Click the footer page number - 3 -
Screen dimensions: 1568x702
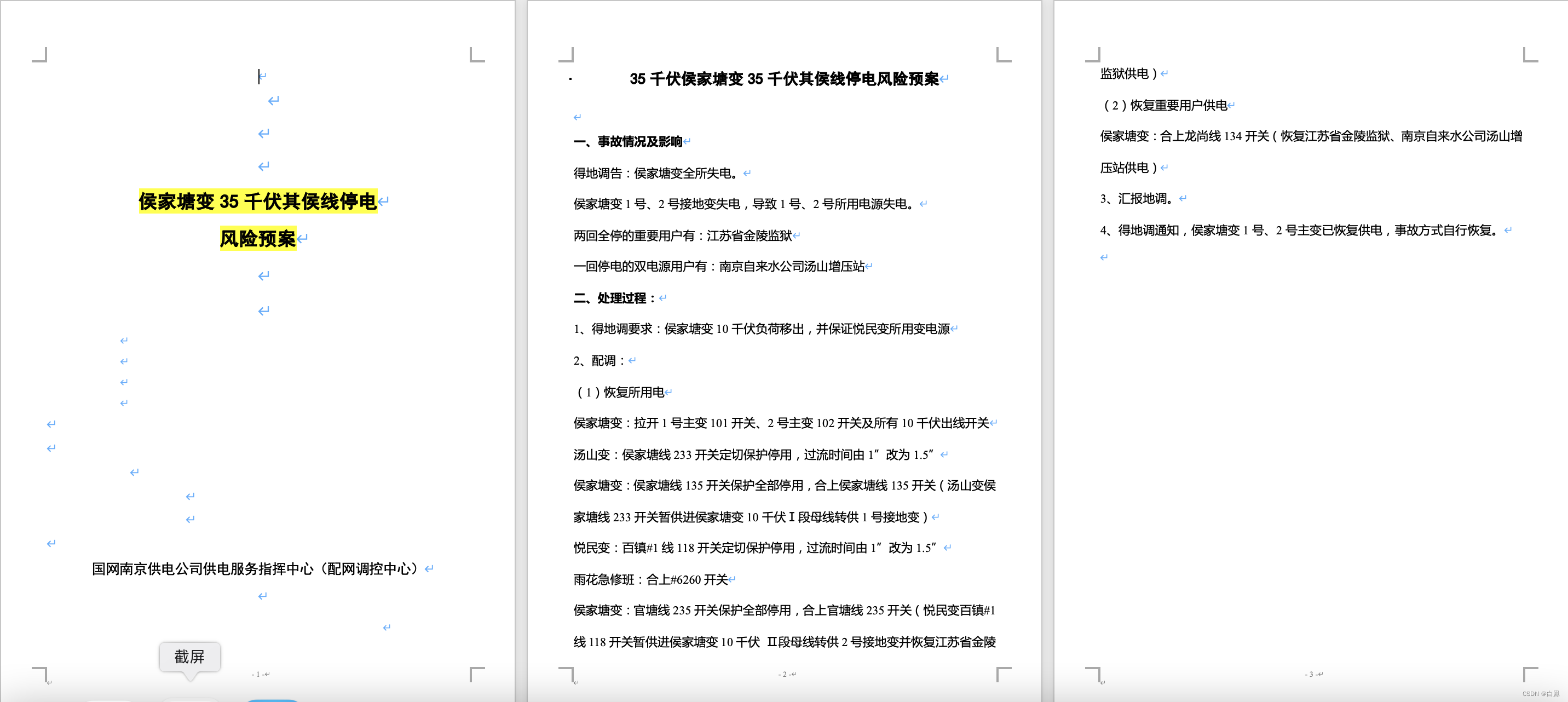click(x=1311, y=674)
